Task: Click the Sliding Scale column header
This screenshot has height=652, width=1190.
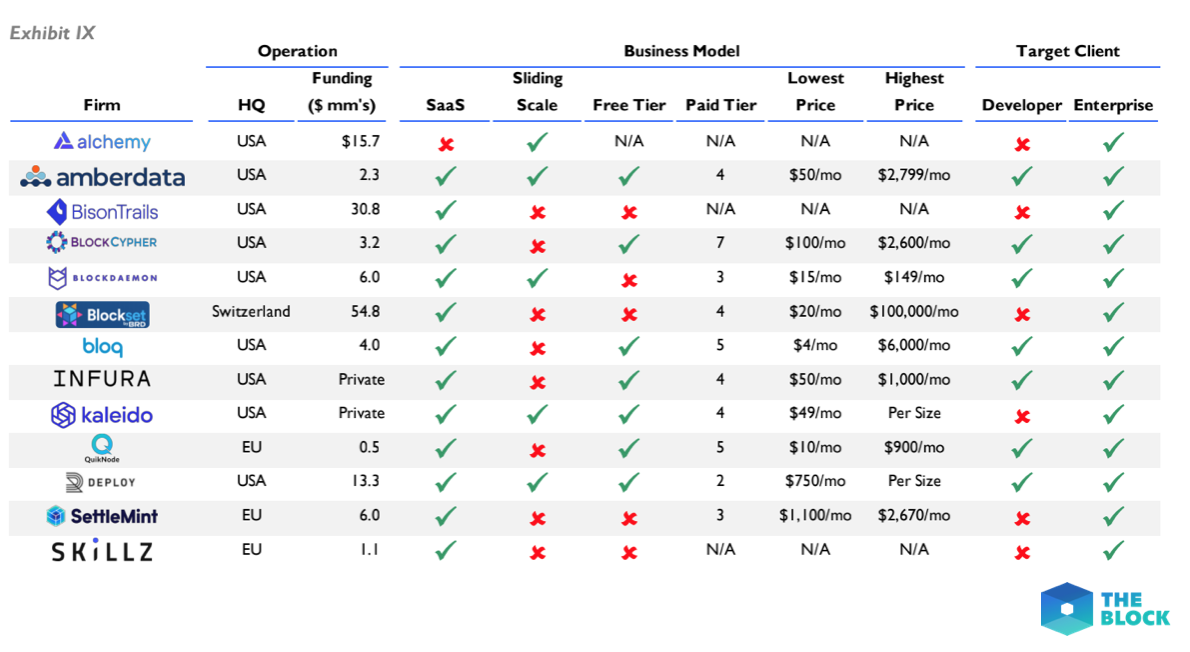Action: [x=537, y=91]
